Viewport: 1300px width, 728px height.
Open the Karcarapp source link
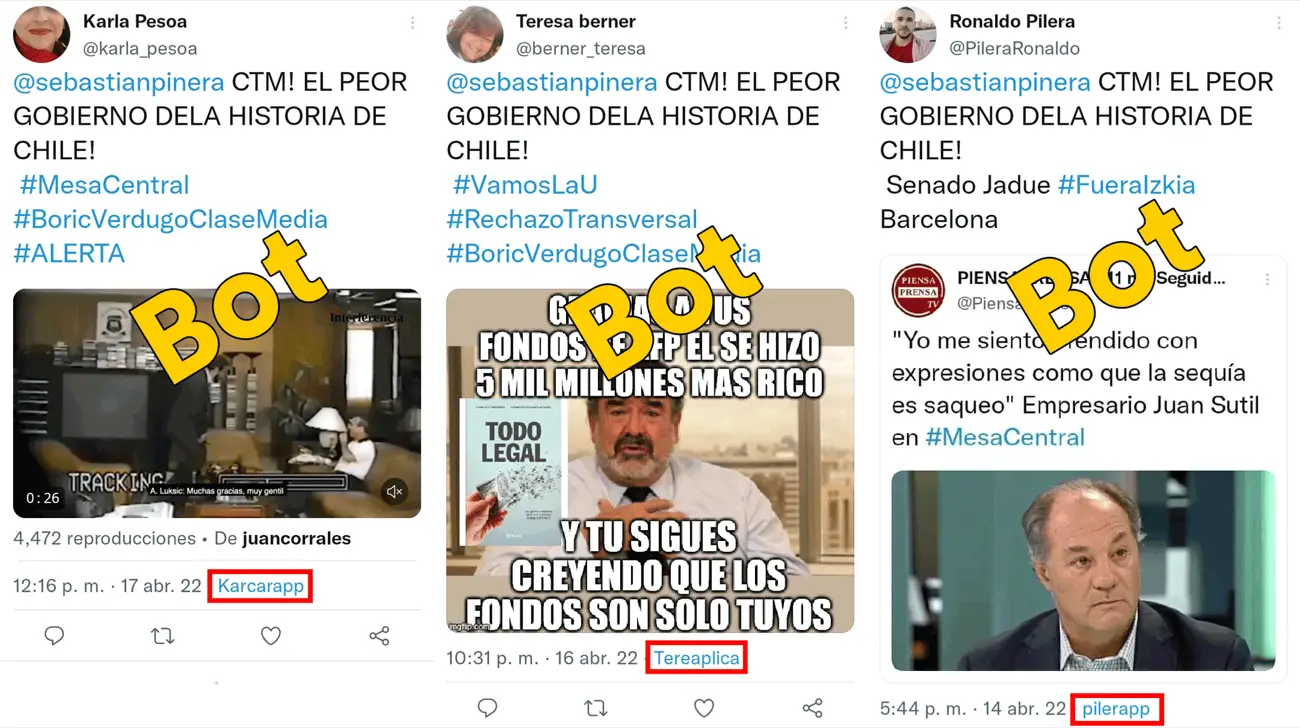pos(261,586)
